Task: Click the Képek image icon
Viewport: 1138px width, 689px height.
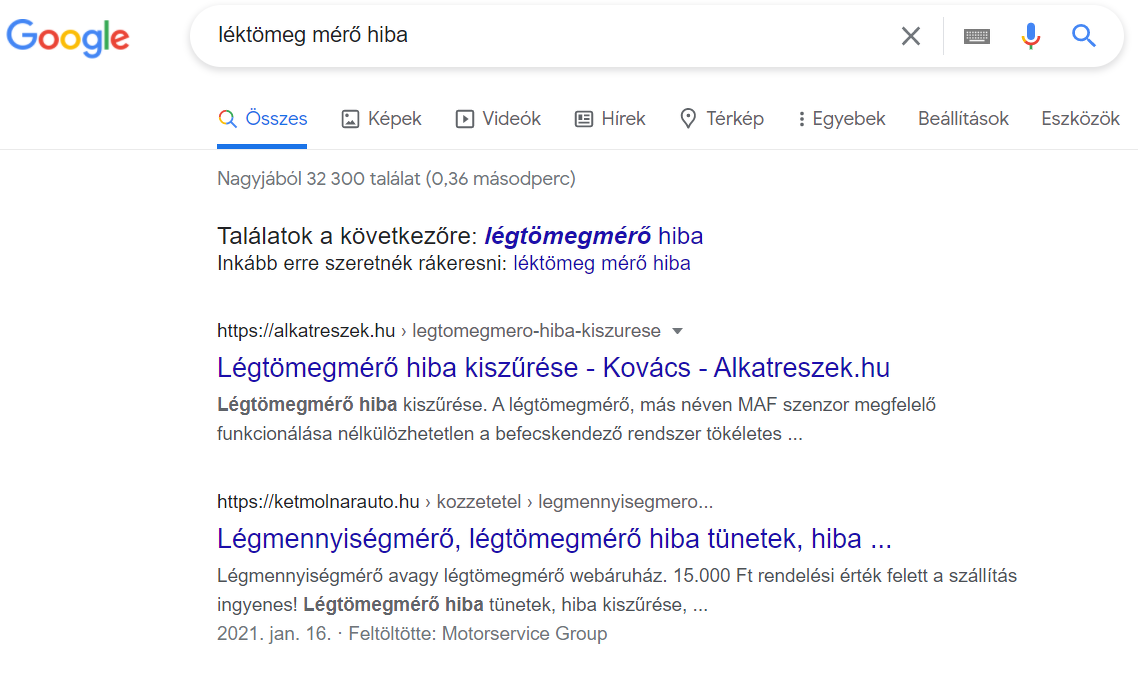Action: [350, 119]
